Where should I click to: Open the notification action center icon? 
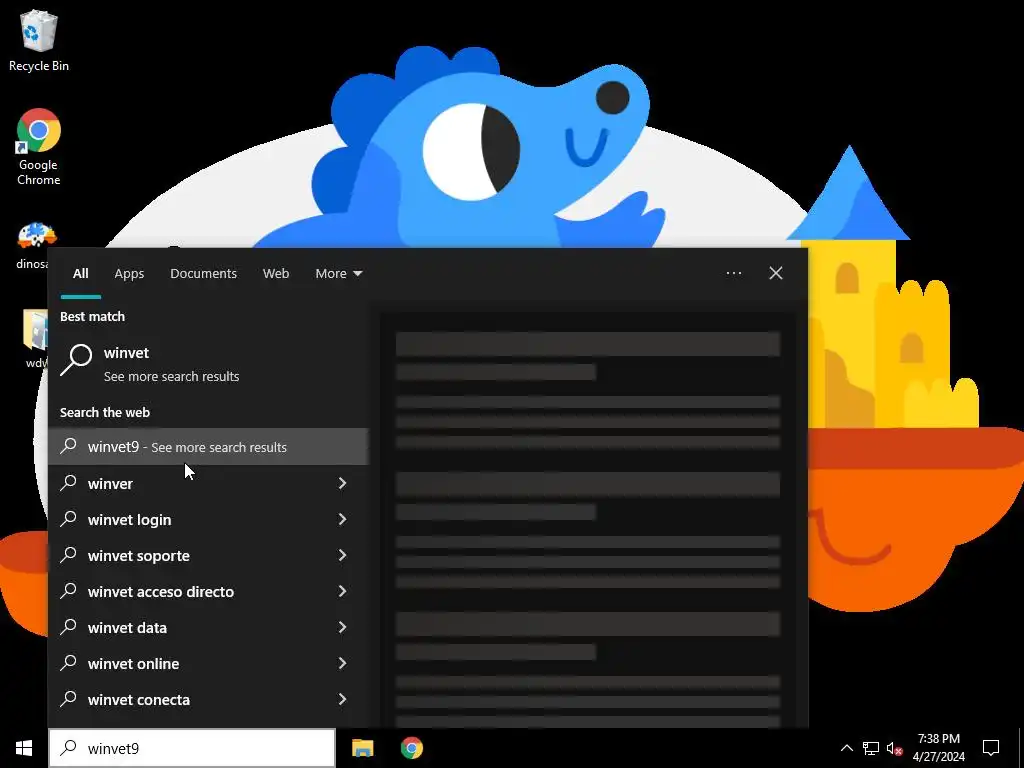click(x=991, y=748)
